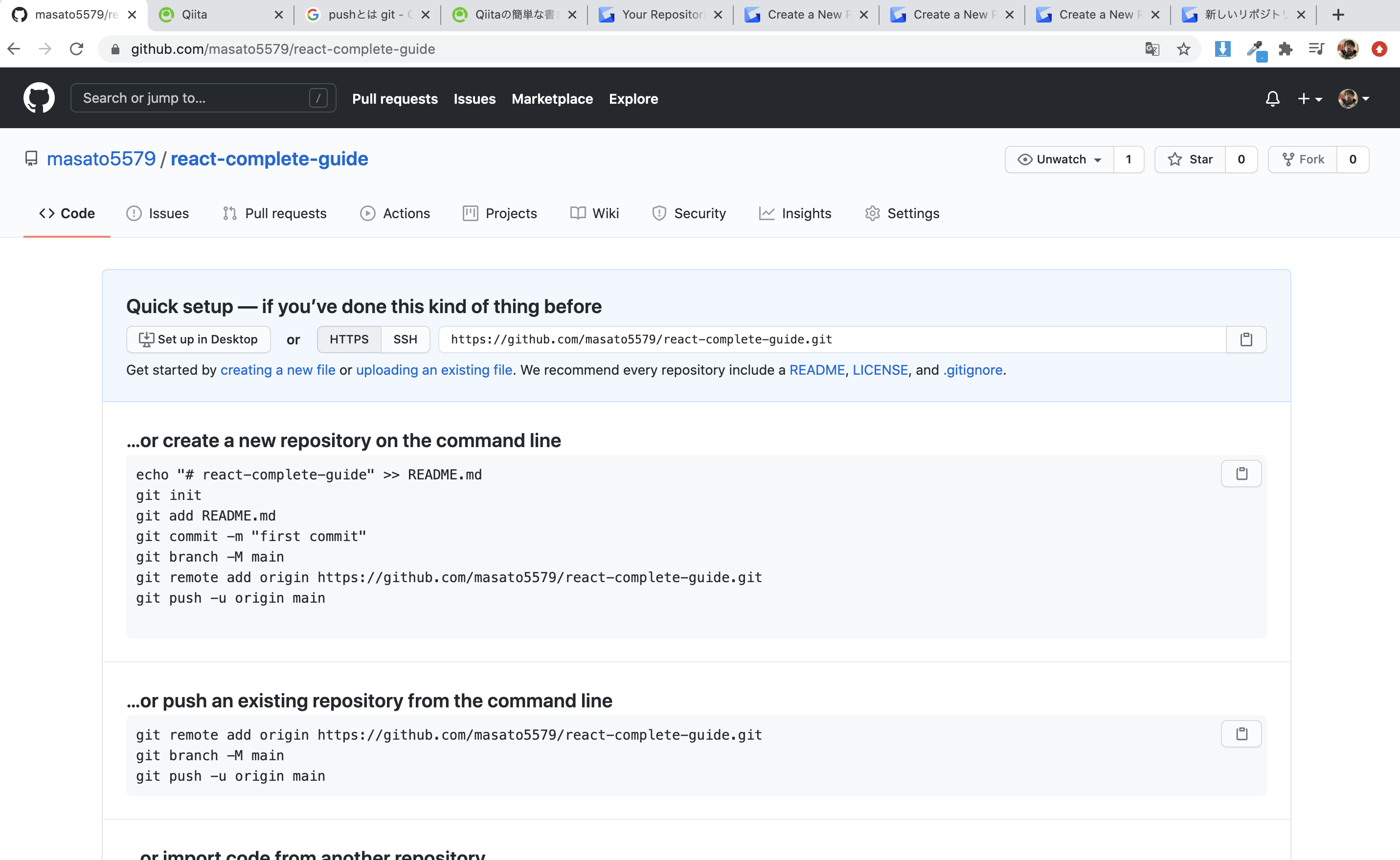Image resolution: width=1400 pixels, height=860 pixels.
Task: Click the Google Translate icon in address bar
Action: (1152, 49)
